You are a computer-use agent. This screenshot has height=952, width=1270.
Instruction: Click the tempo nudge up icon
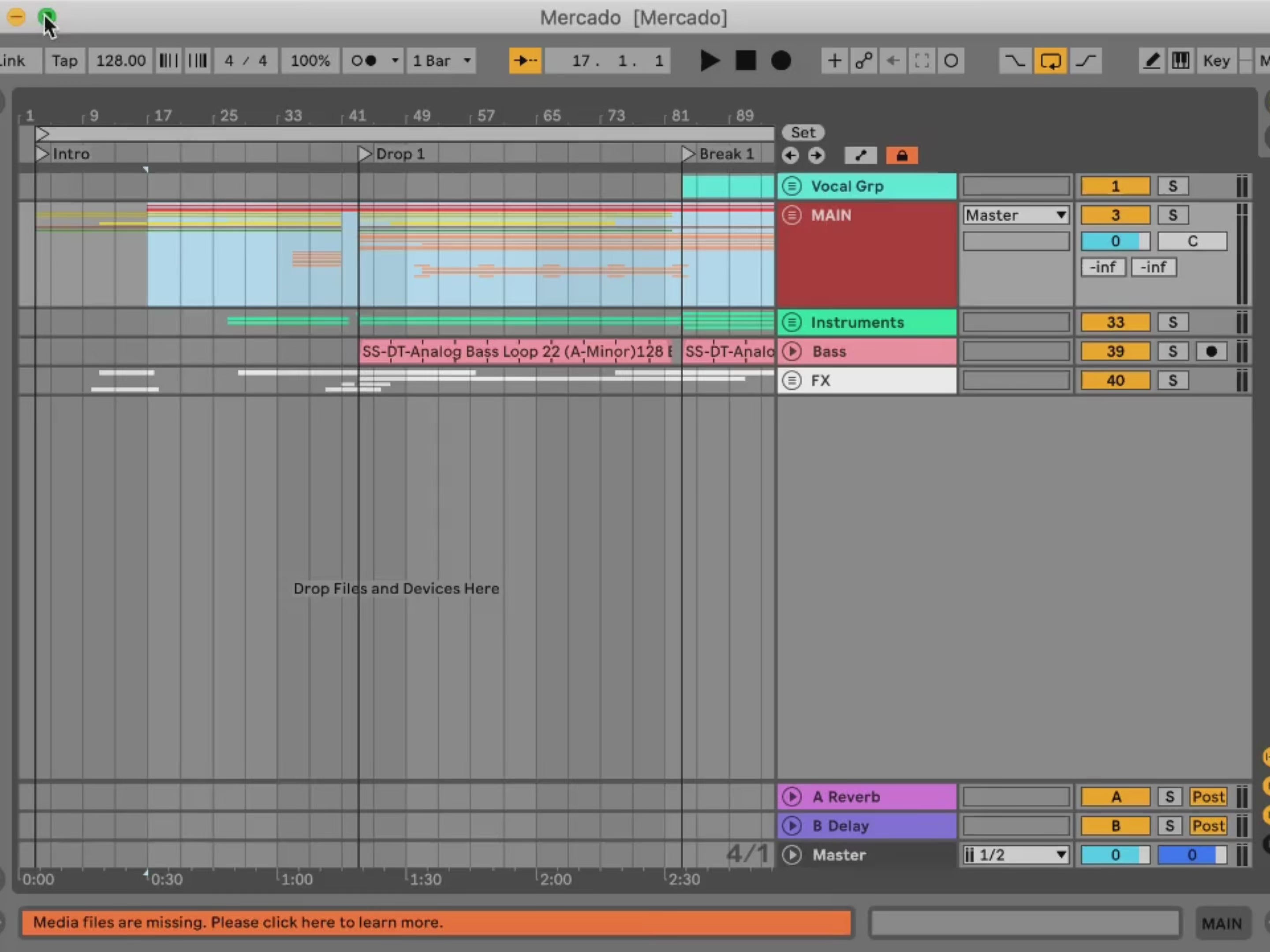coord(198,61)
